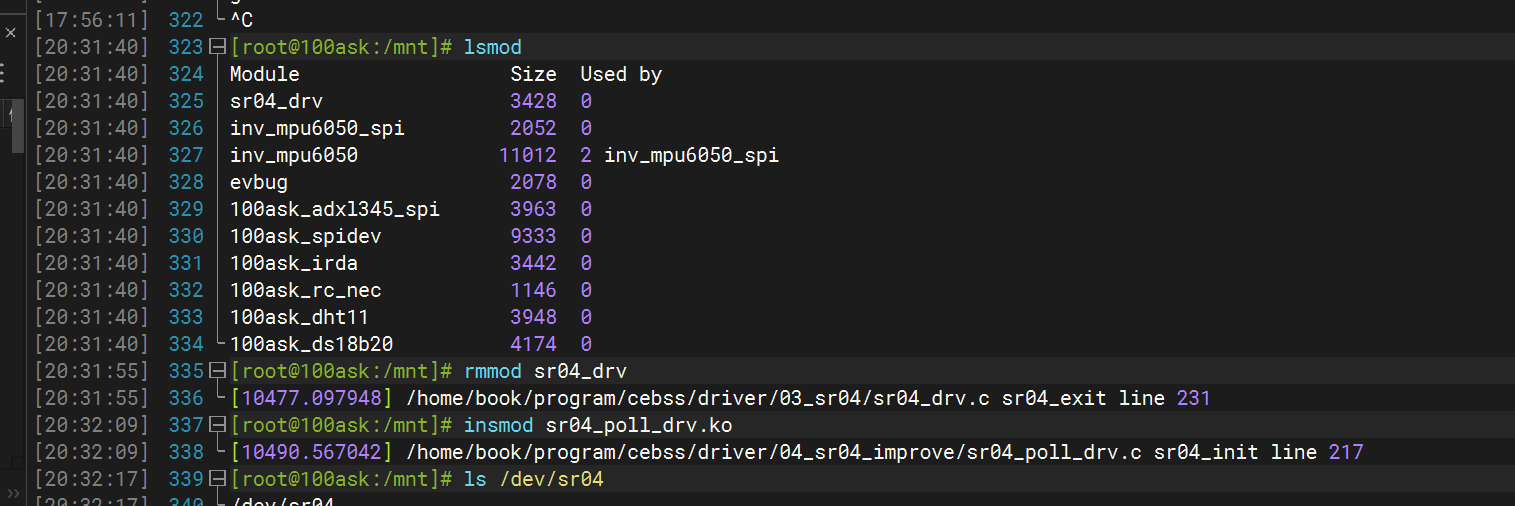Click the line number value 231
Viewport: 1515px width, 506px height.
[x=1194, y=398]
